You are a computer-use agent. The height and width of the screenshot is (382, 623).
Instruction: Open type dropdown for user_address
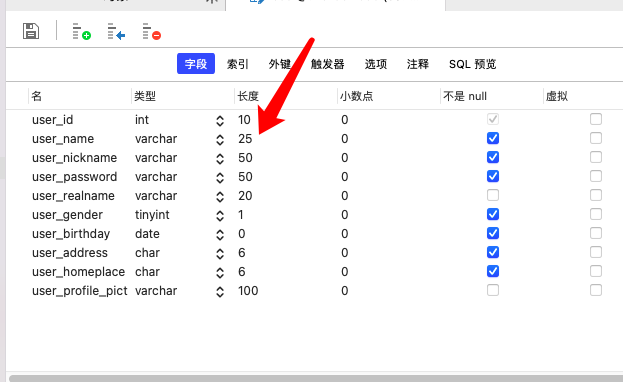[x=220, y=254]
